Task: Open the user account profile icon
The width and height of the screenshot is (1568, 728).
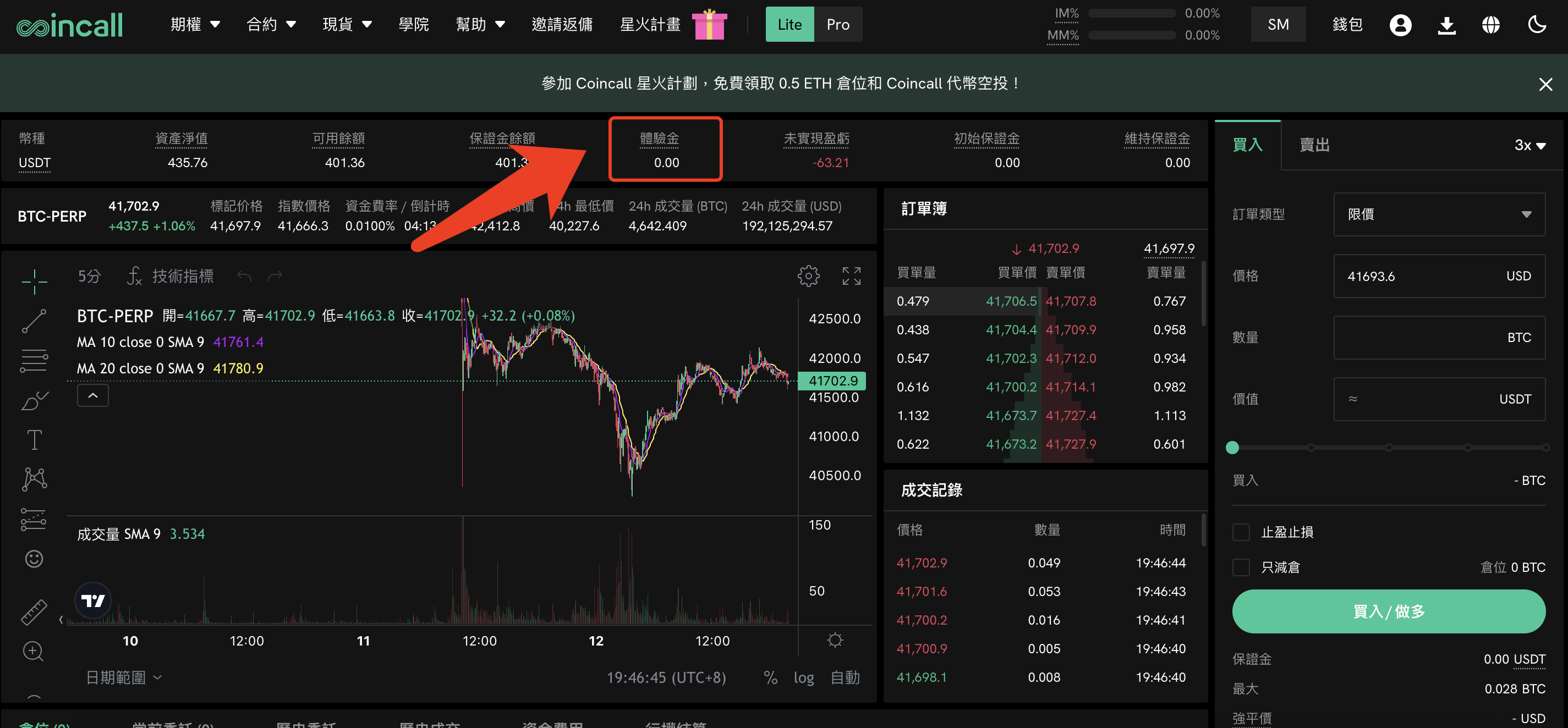Action: (1400, 25)
